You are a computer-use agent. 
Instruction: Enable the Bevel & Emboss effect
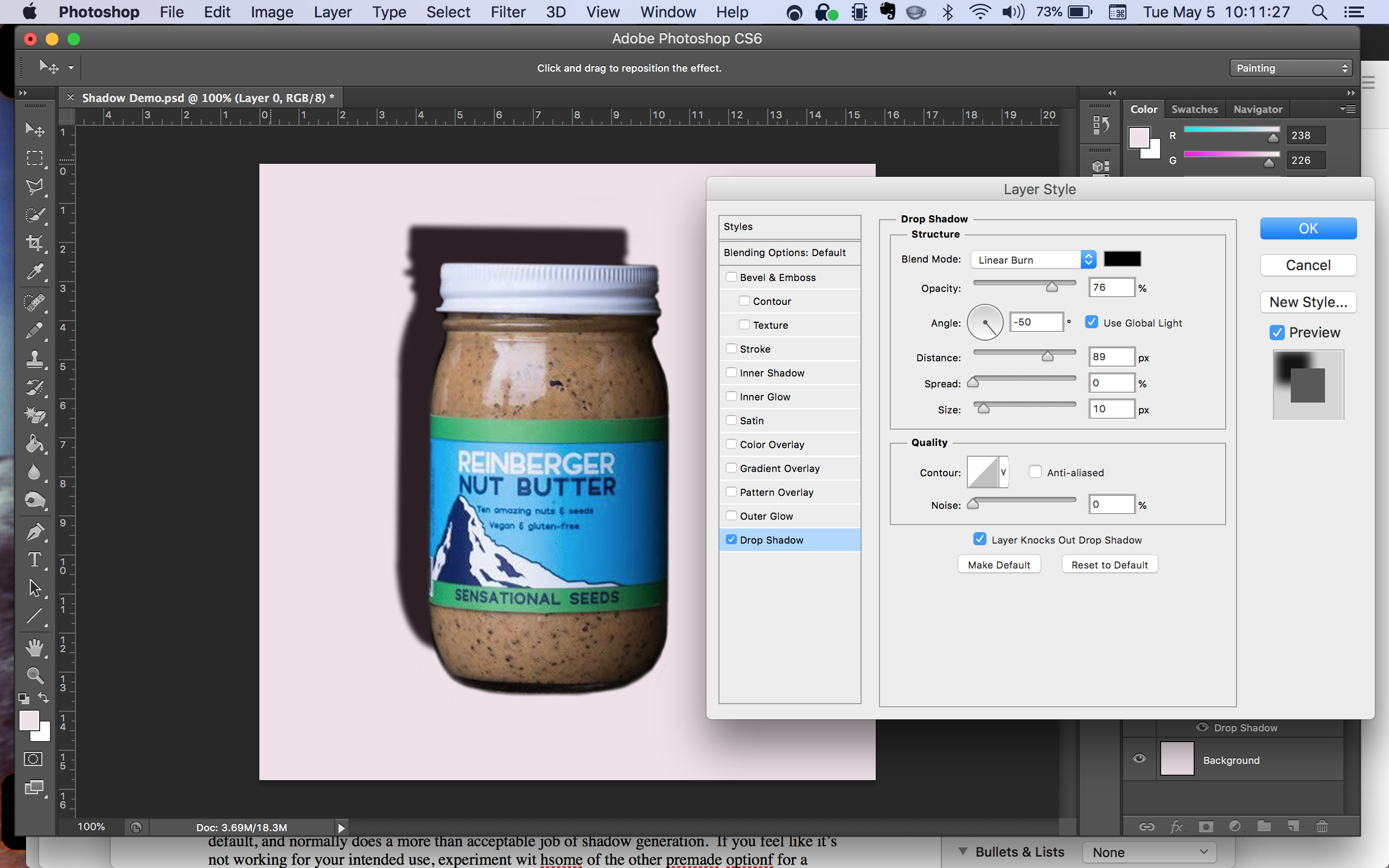click(x=731, y=277)
